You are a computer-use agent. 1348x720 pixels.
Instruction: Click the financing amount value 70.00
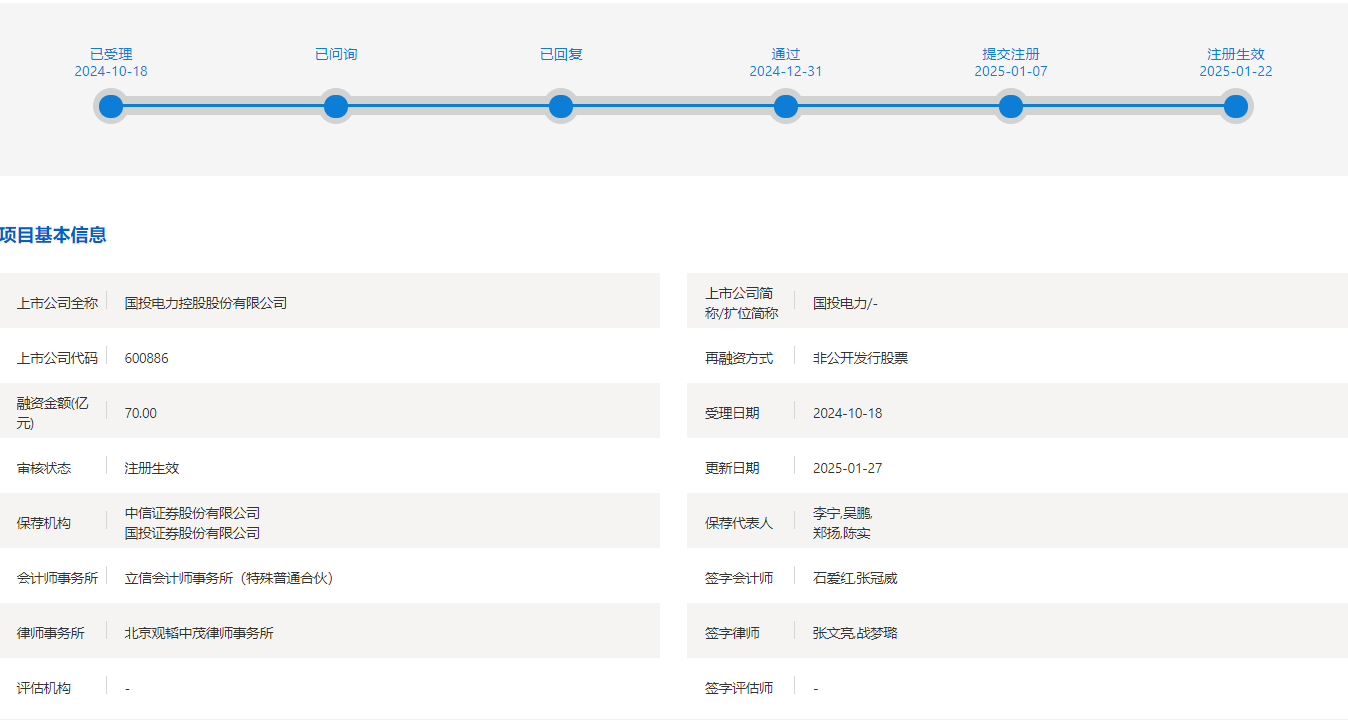click(141, 413)
